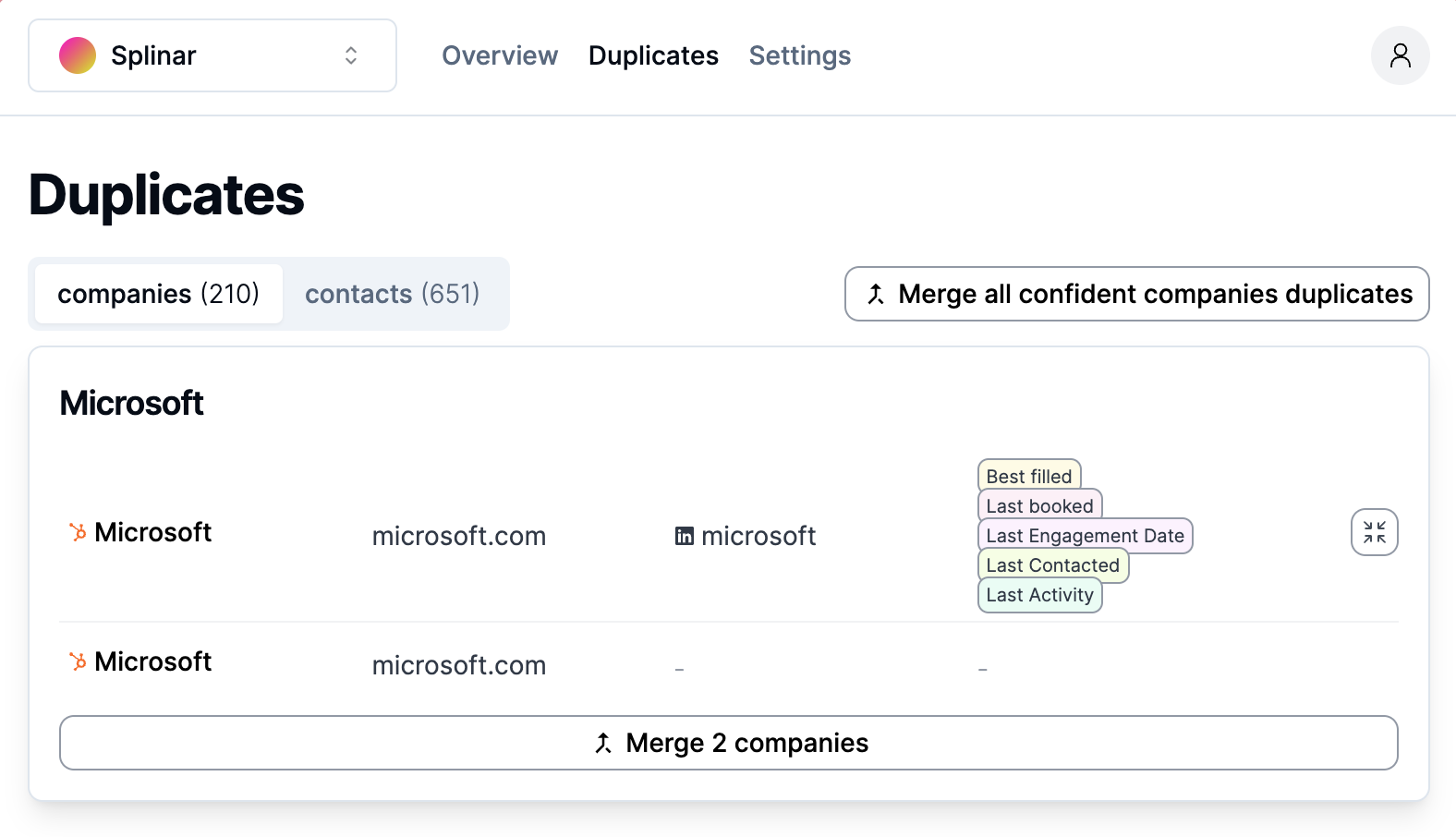Screen dimensions: 1456x837
Task: Click HubSpot icon beside first Microsoft entry
Action: [x=79, y=532]
